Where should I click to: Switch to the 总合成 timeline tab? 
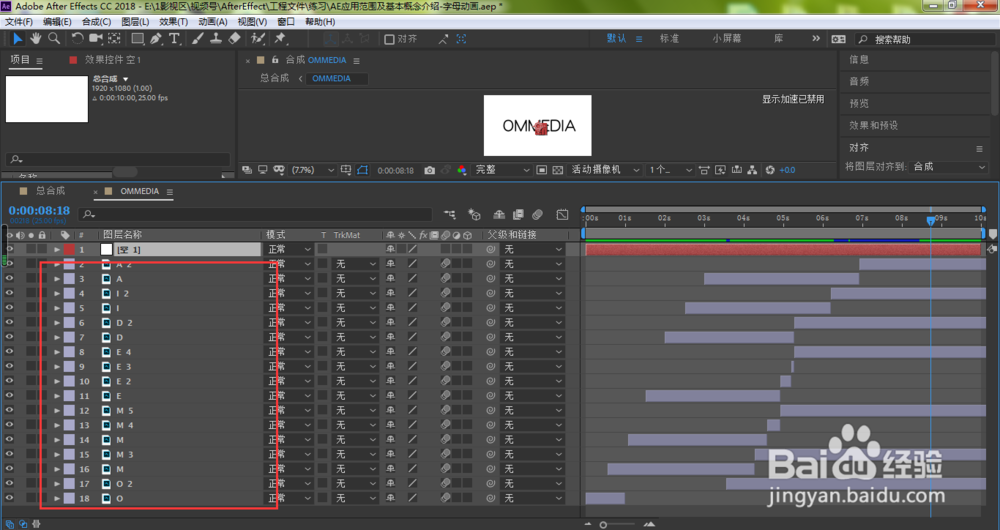(50, 191)
